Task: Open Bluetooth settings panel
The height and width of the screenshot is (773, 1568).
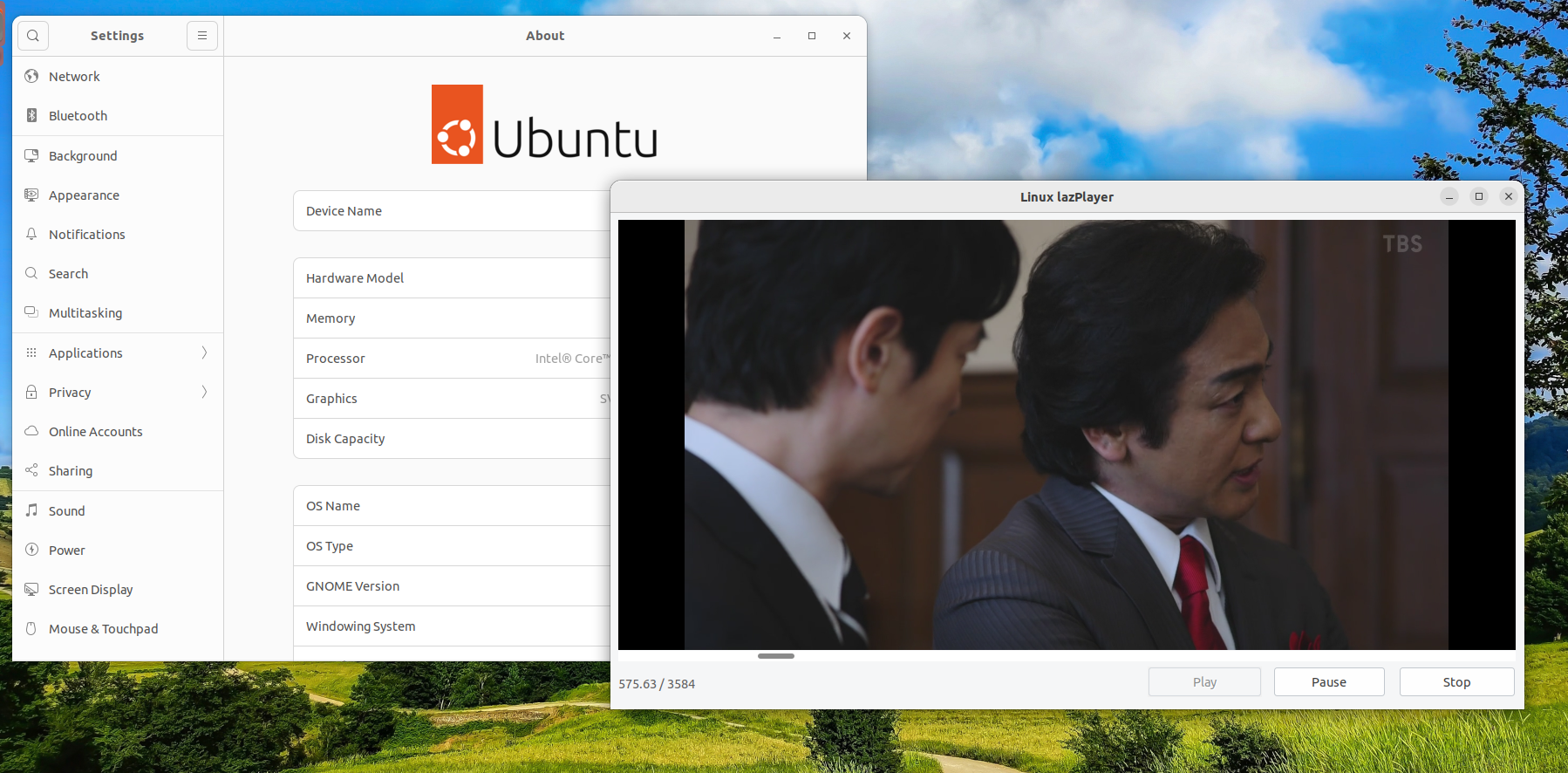Action: pyautogui.click(x=118, y=115)
